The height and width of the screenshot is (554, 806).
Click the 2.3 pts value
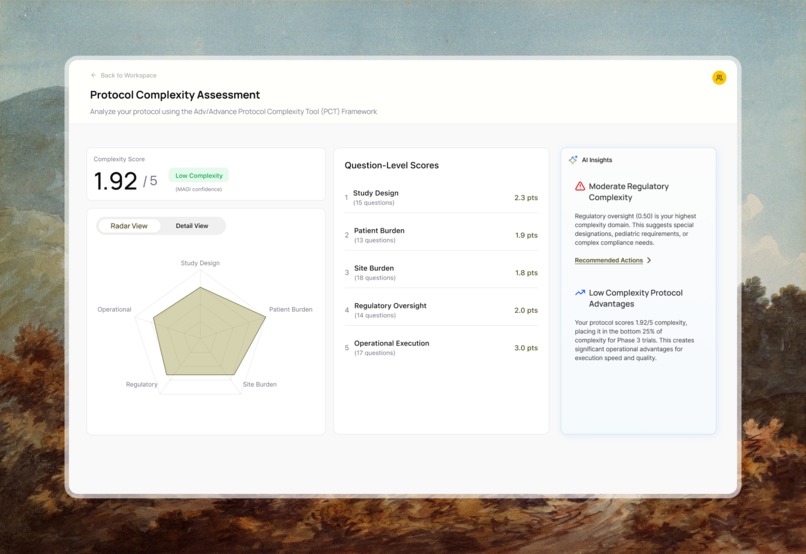(x=526, y=198)
